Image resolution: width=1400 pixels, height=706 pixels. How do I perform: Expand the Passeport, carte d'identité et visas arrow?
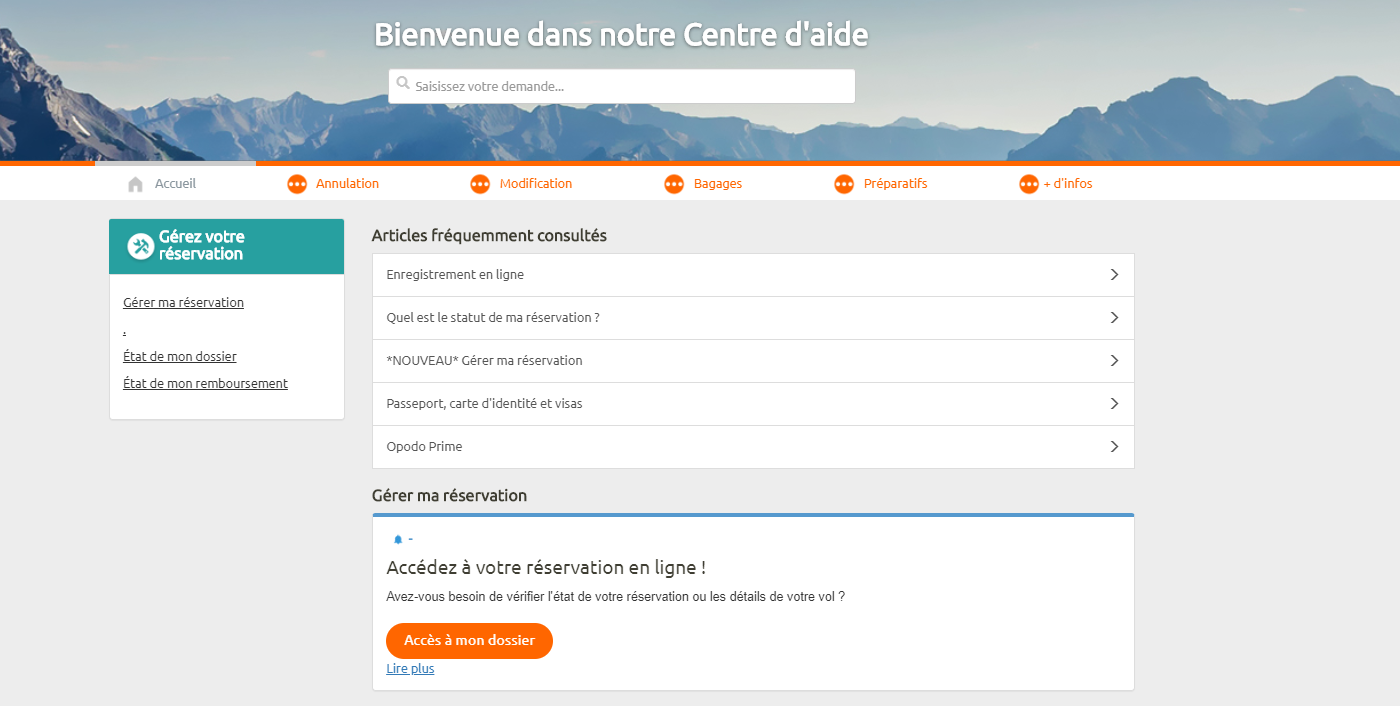[1114, 404]
